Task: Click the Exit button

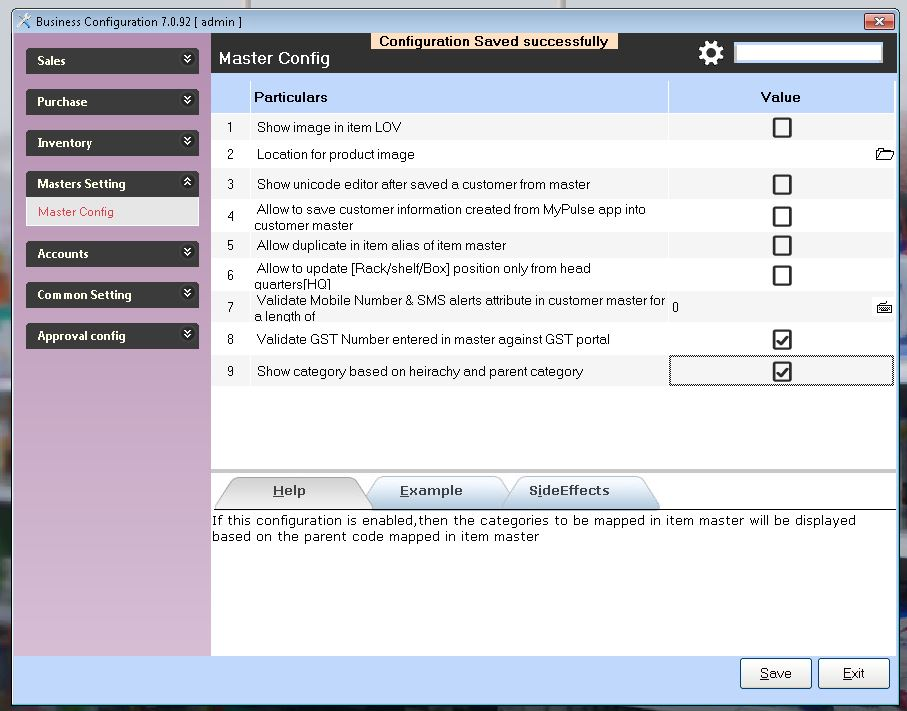Action: [x=853, y=673]
